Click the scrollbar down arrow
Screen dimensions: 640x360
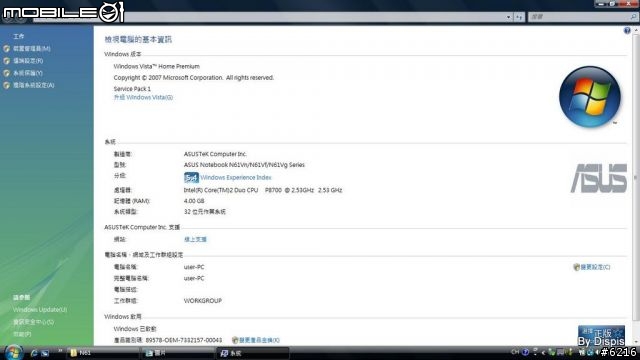click(x=636, y=342)
